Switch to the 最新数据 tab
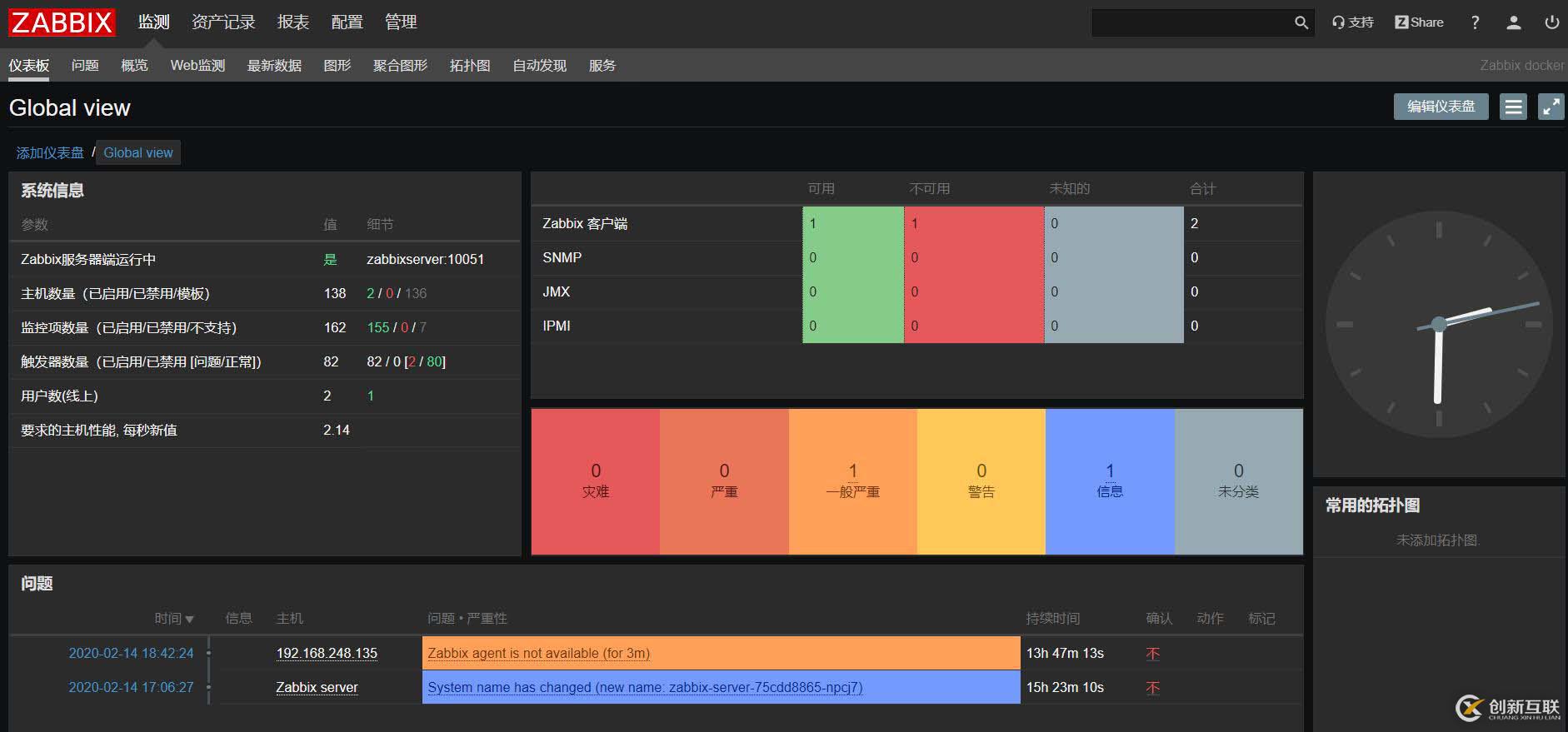This screenshot has height=732, width=1568. point(274,65)
